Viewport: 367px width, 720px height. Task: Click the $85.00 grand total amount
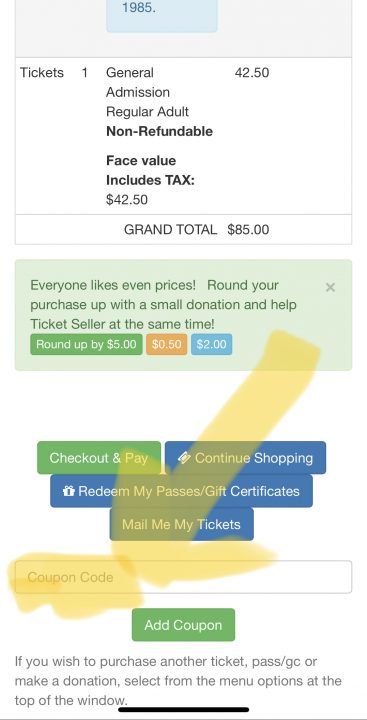[x=248, y=230]
